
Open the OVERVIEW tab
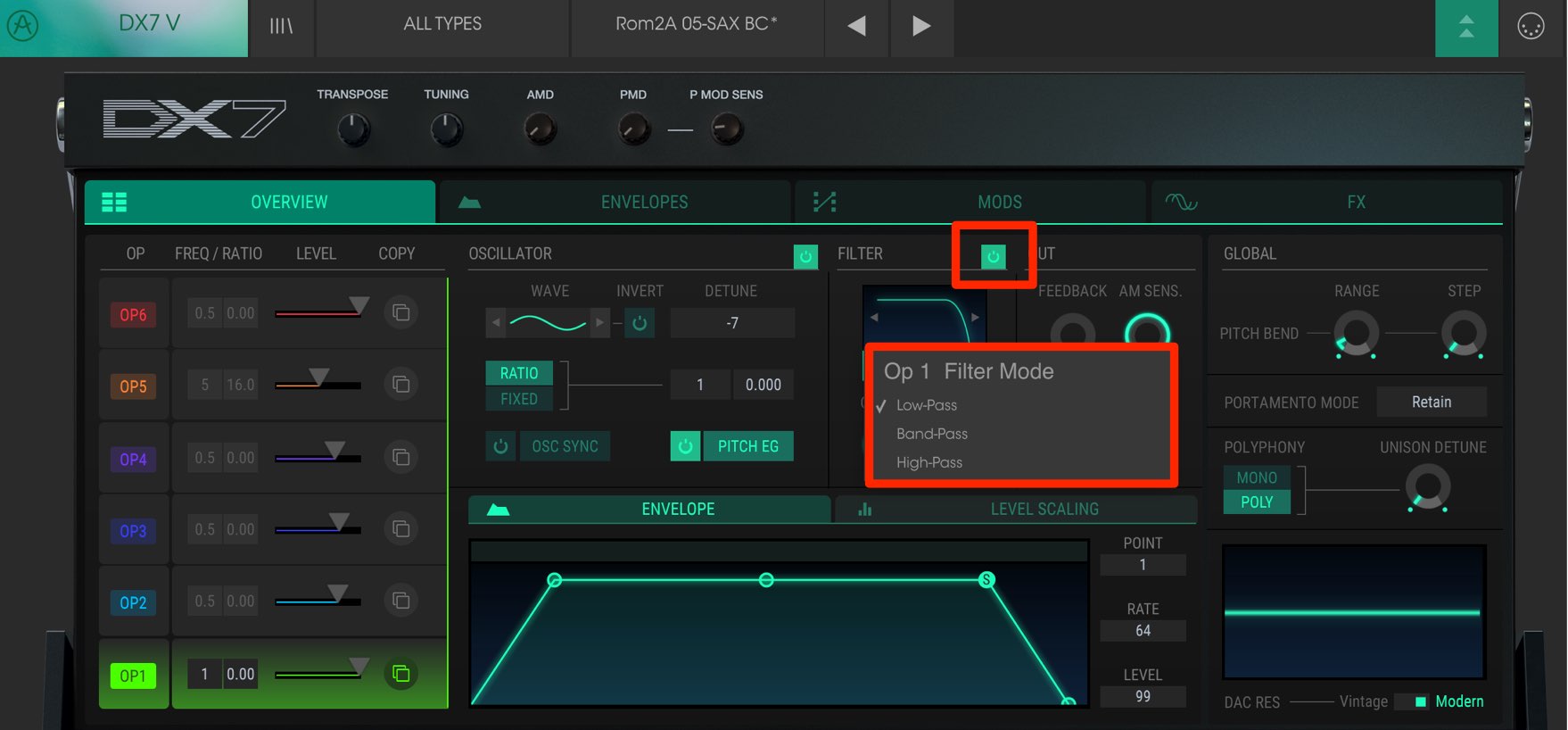(x=260, y=202)
